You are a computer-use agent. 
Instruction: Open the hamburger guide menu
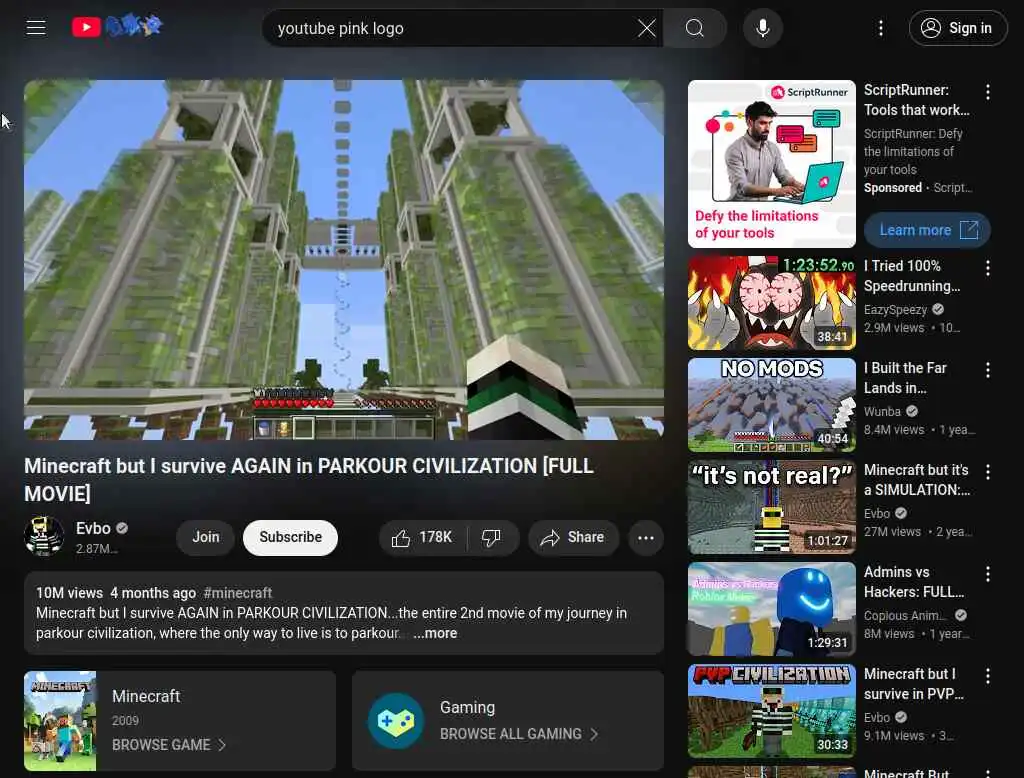point(36,27)
